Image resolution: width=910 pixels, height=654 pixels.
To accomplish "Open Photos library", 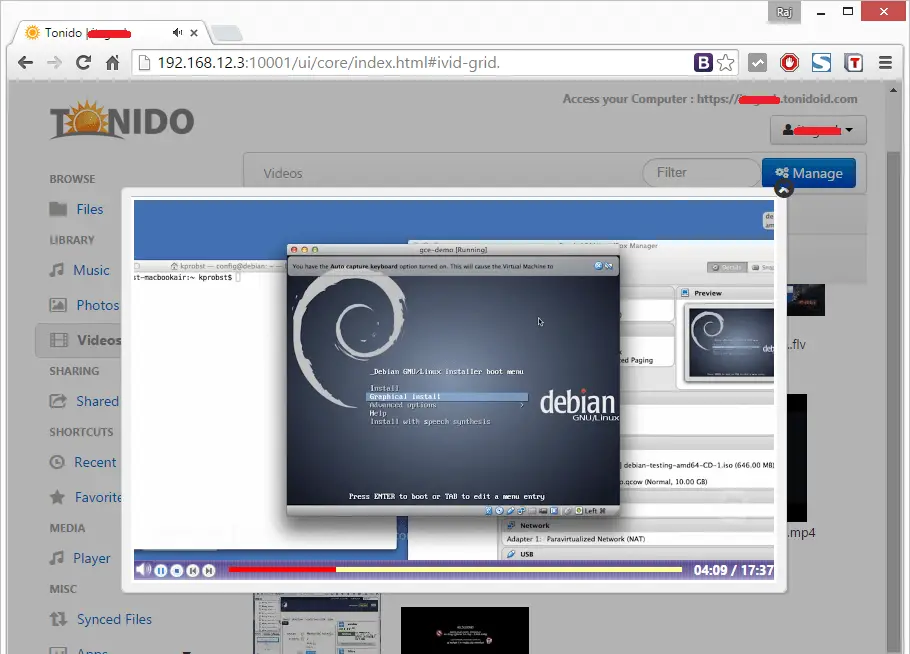I will click(x=98, y=305).
